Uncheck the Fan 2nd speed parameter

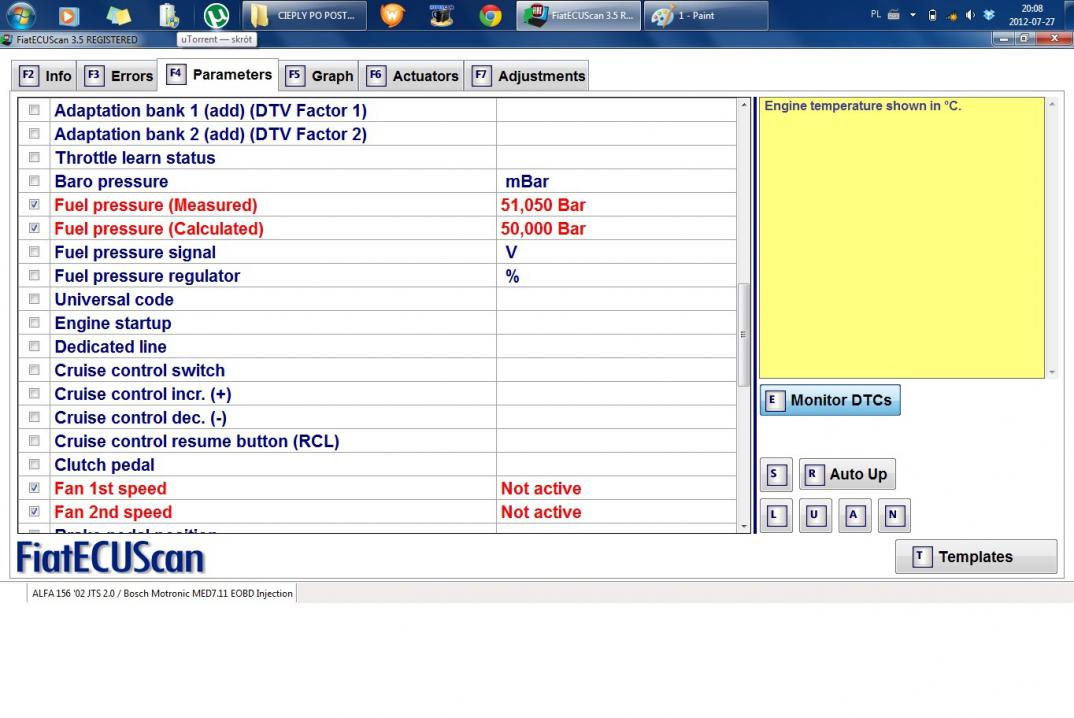(x=34, y=512)
